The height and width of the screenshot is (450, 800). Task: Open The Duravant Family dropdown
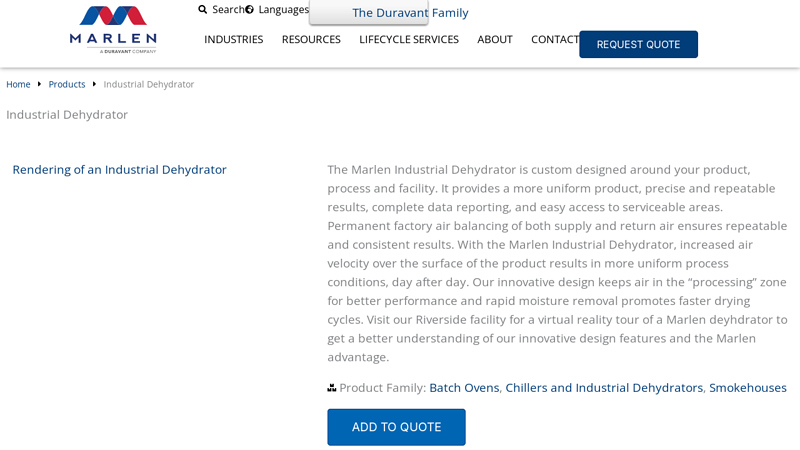409,13
